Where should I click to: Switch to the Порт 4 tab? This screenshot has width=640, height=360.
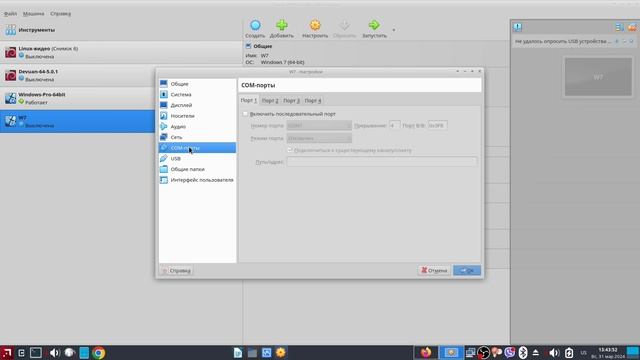click(x=313, y=100)
